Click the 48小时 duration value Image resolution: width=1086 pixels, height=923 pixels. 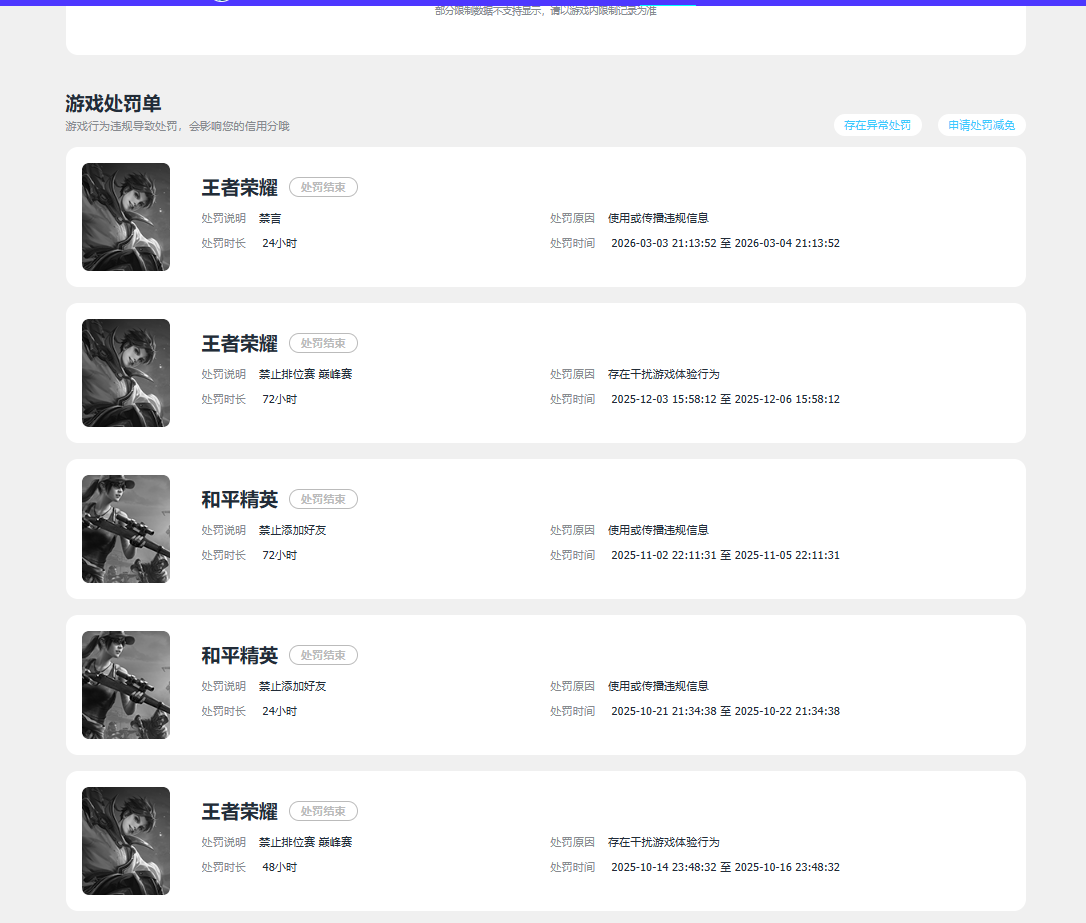[x=280, y=867]
